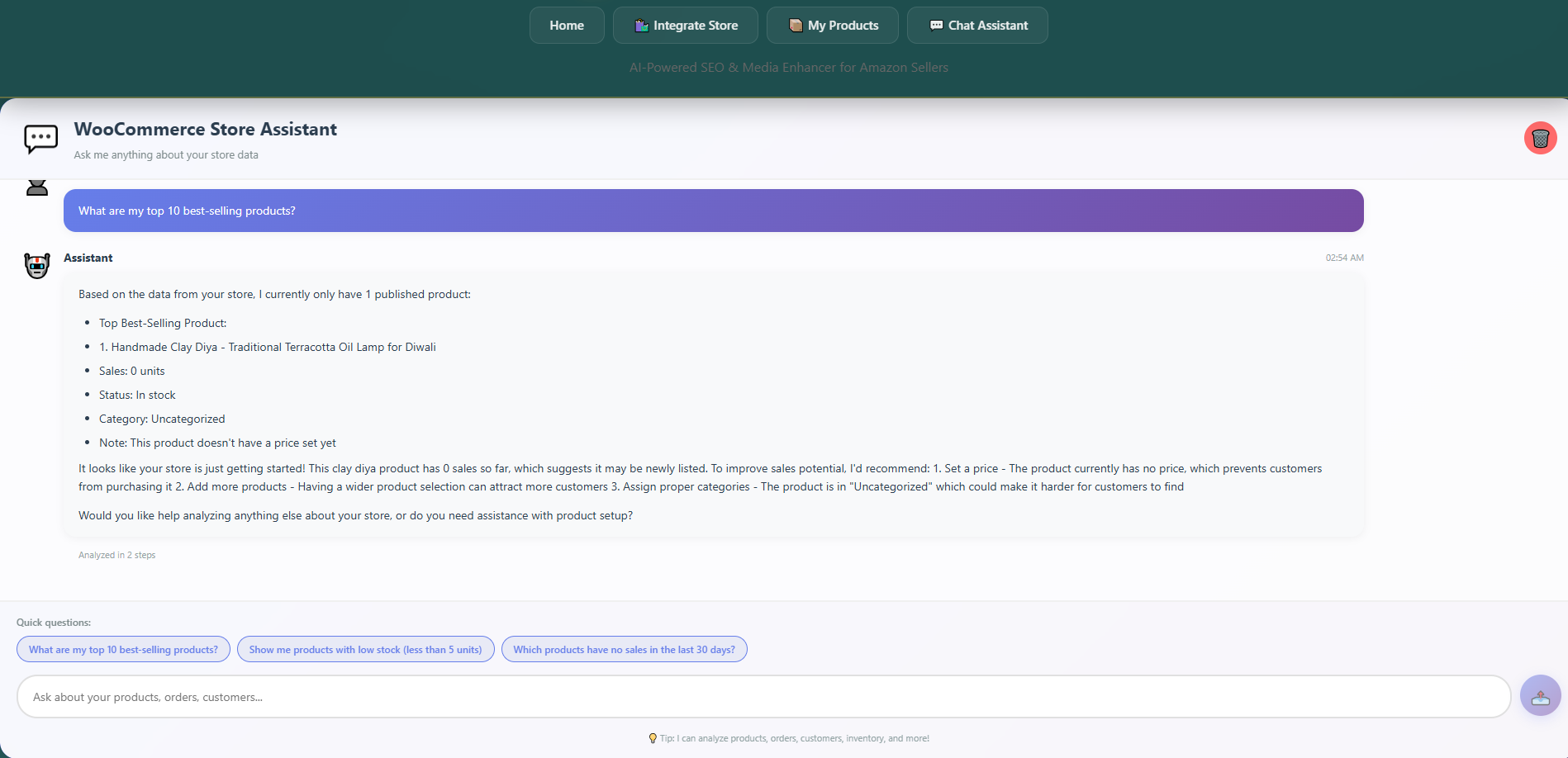Click the Chat Assistant speech bubble icon
1568x758 pixels.
(x=936, y=26)
